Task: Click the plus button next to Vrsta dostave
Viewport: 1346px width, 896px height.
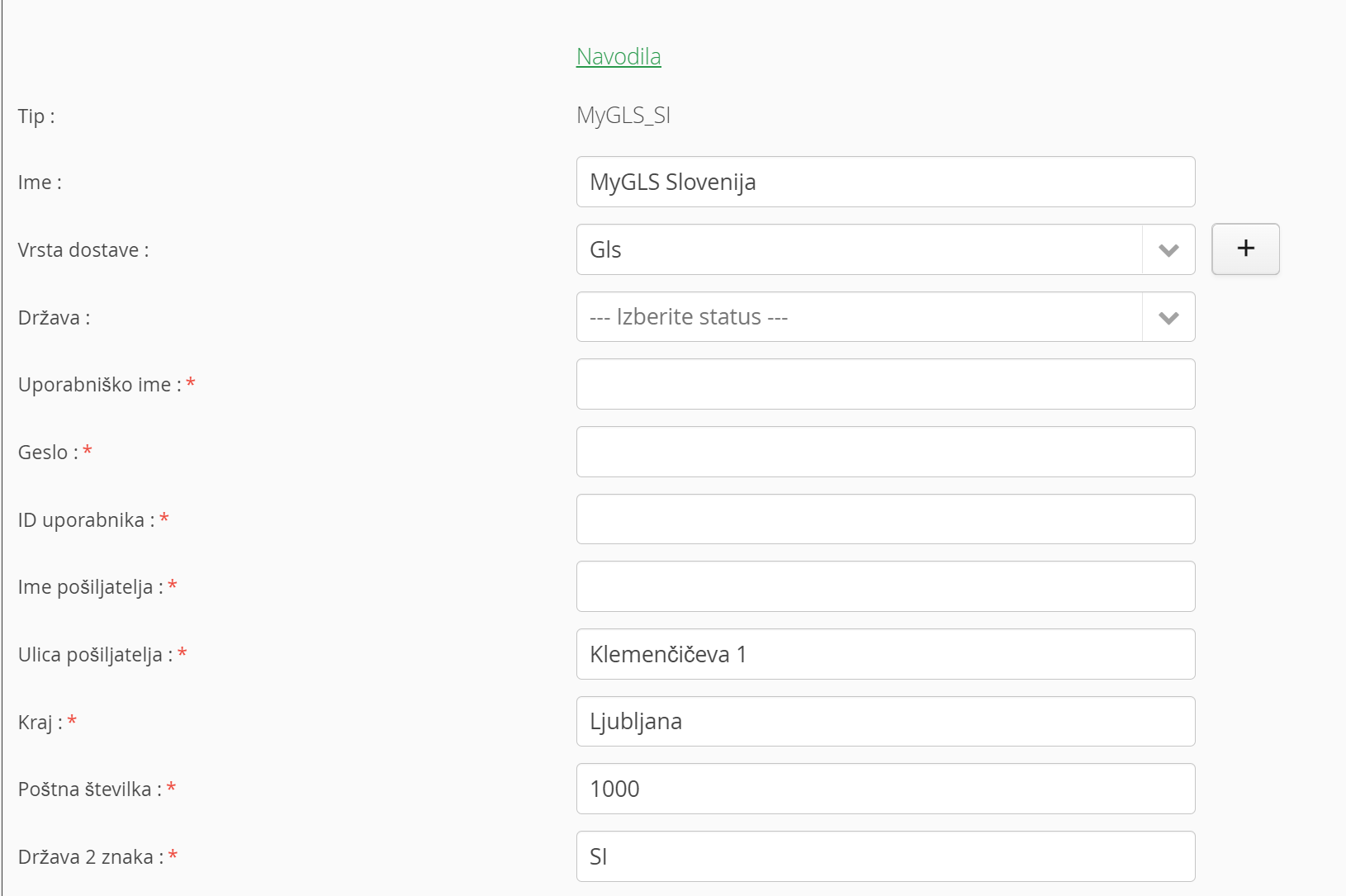Action: (x=1245, y=249)
